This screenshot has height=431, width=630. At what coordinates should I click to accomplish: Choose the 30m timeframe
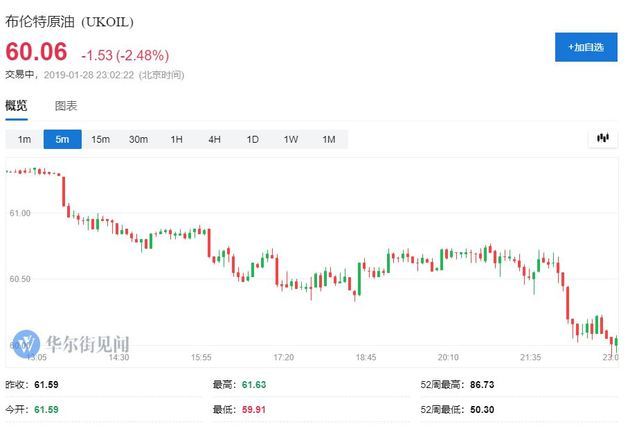click(138, 139)
